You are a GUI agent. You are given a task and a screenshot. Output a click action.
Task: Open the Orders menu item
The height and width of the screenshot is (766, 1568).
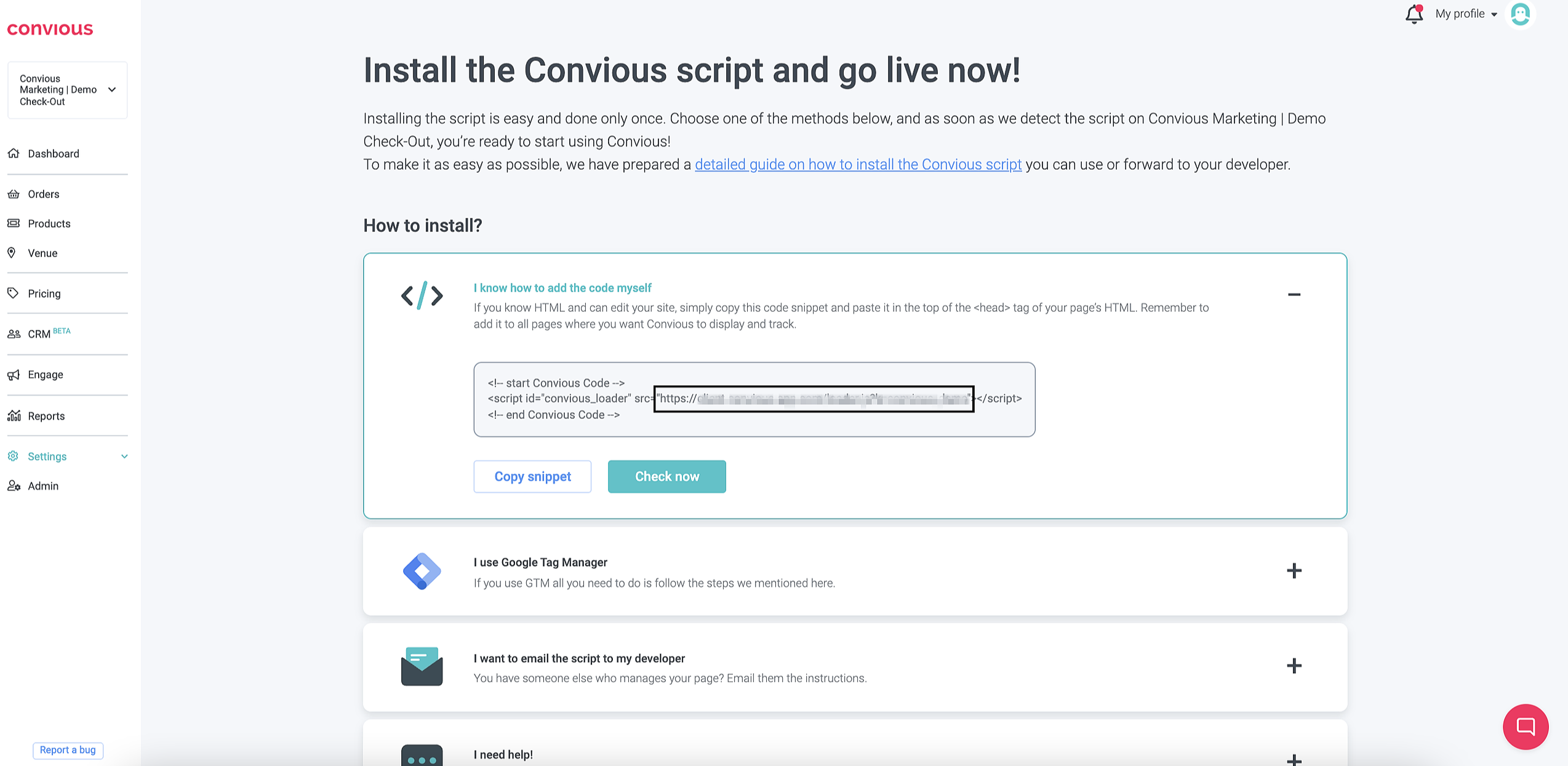point(43,194)
